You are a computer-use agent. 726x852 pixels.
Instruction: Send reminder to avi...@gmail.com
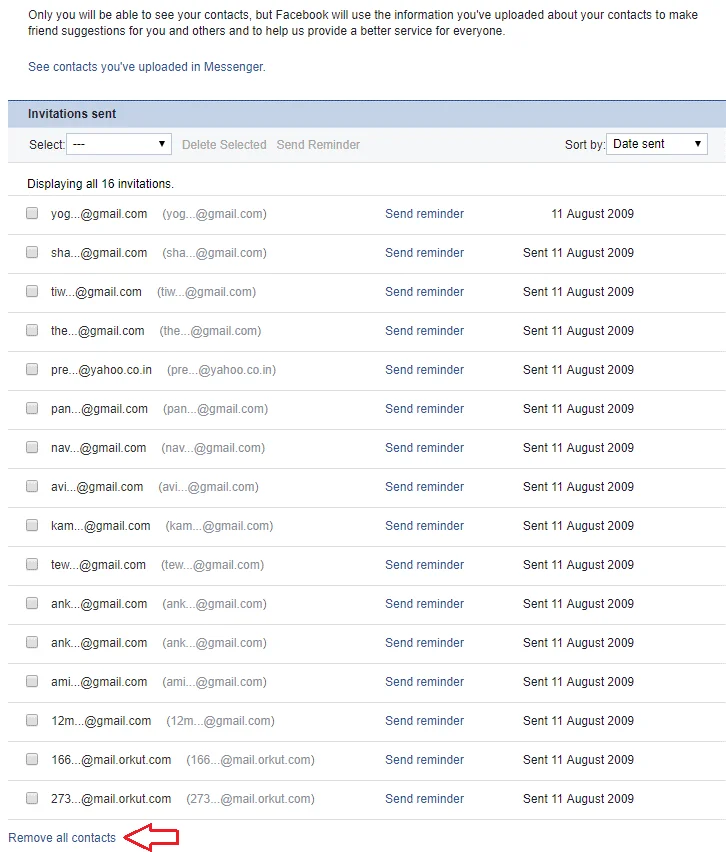pyautogui.click(x=424, y=487)
